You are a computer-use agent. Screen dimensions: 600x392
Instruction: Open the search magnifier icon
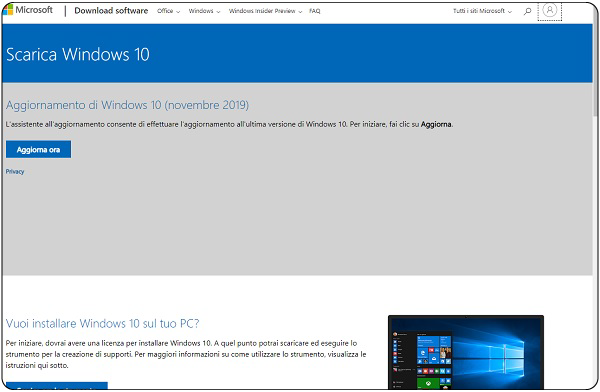pyautogui.click(x=528, y=11)
